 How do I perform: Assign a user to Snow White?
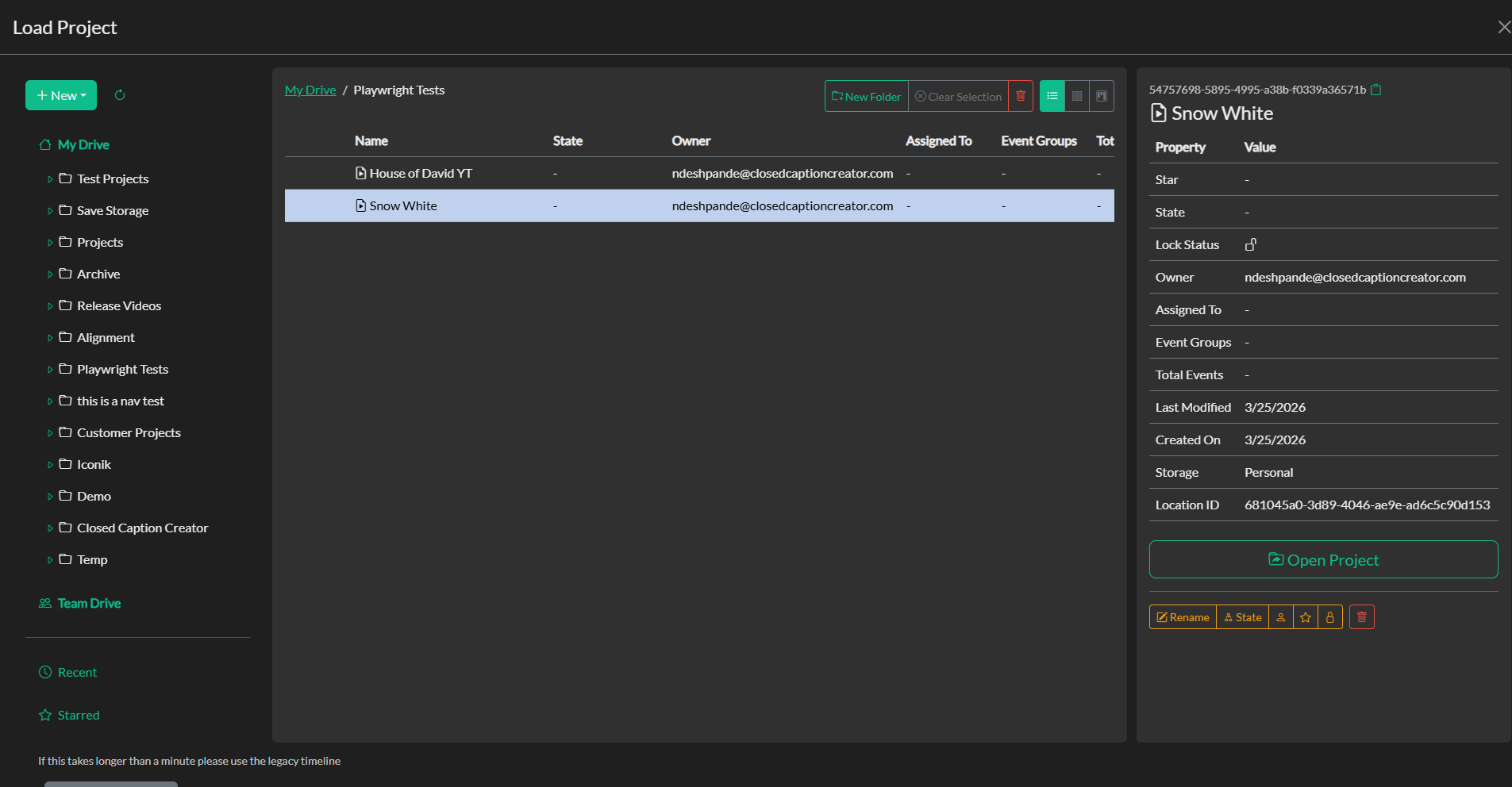point(1280,616)
